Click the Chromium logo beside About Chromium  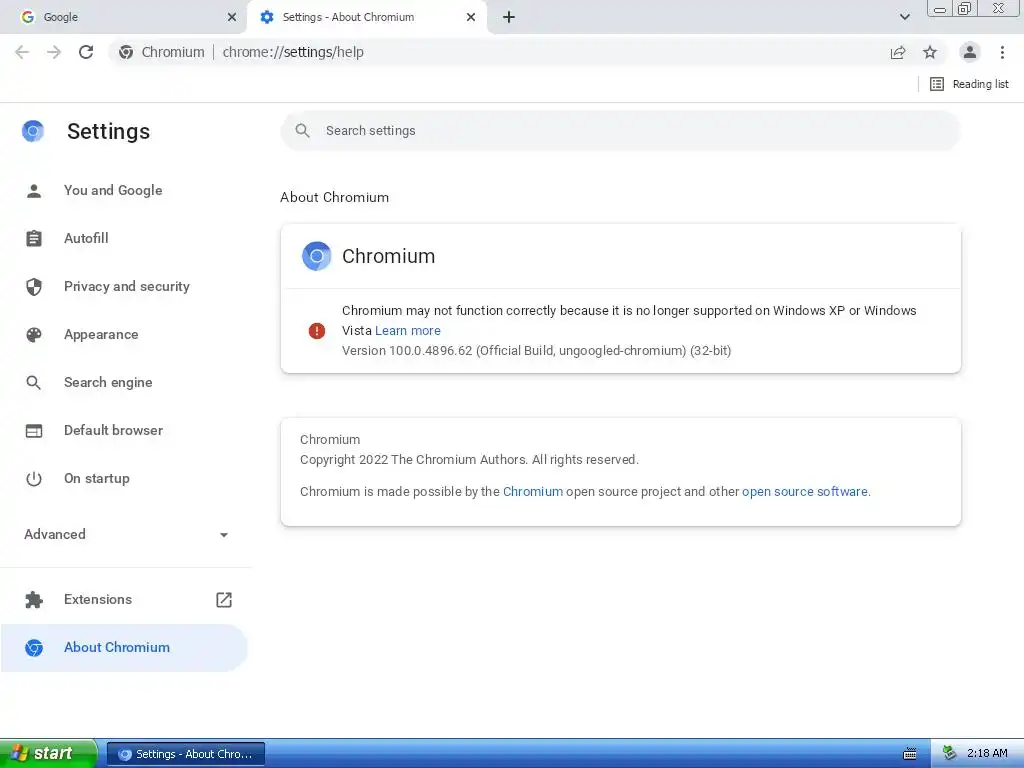33,648
